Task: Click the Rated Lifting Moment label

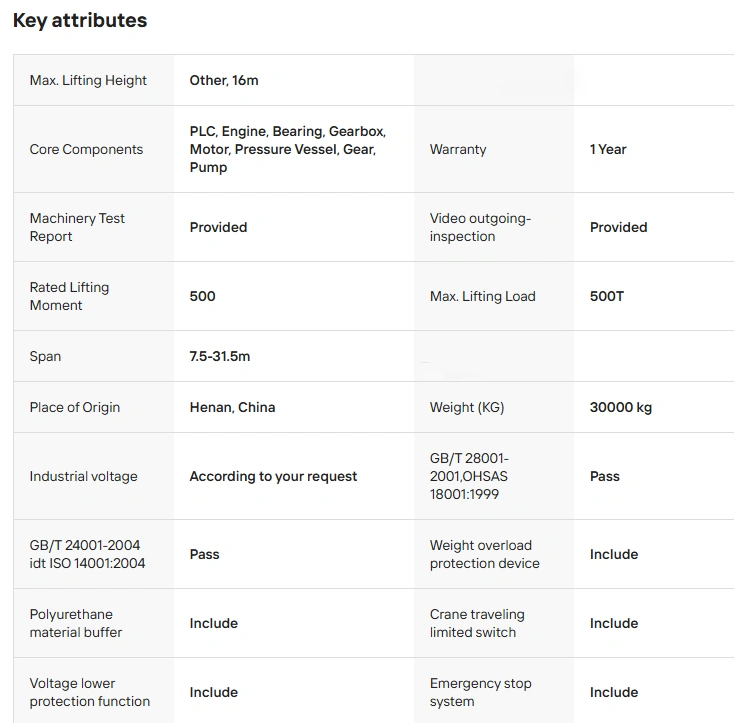Action: pos(69,296)
